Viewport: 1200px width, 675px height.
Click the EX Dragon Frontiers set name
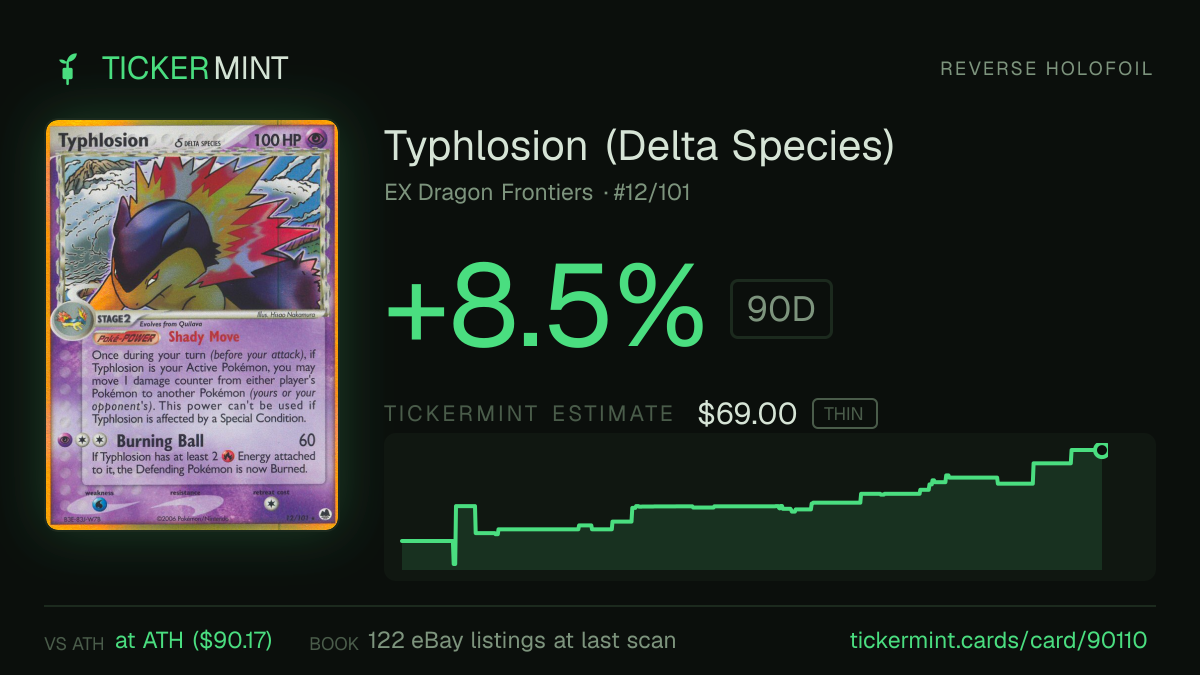coord(489,192)
